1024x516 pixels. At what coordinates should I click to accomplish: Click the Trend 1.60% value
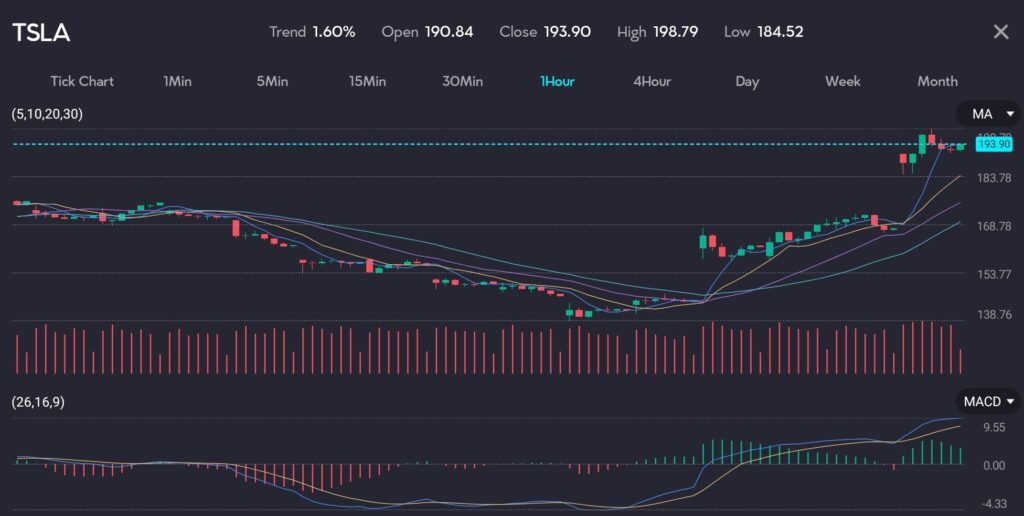pos(333,32)
